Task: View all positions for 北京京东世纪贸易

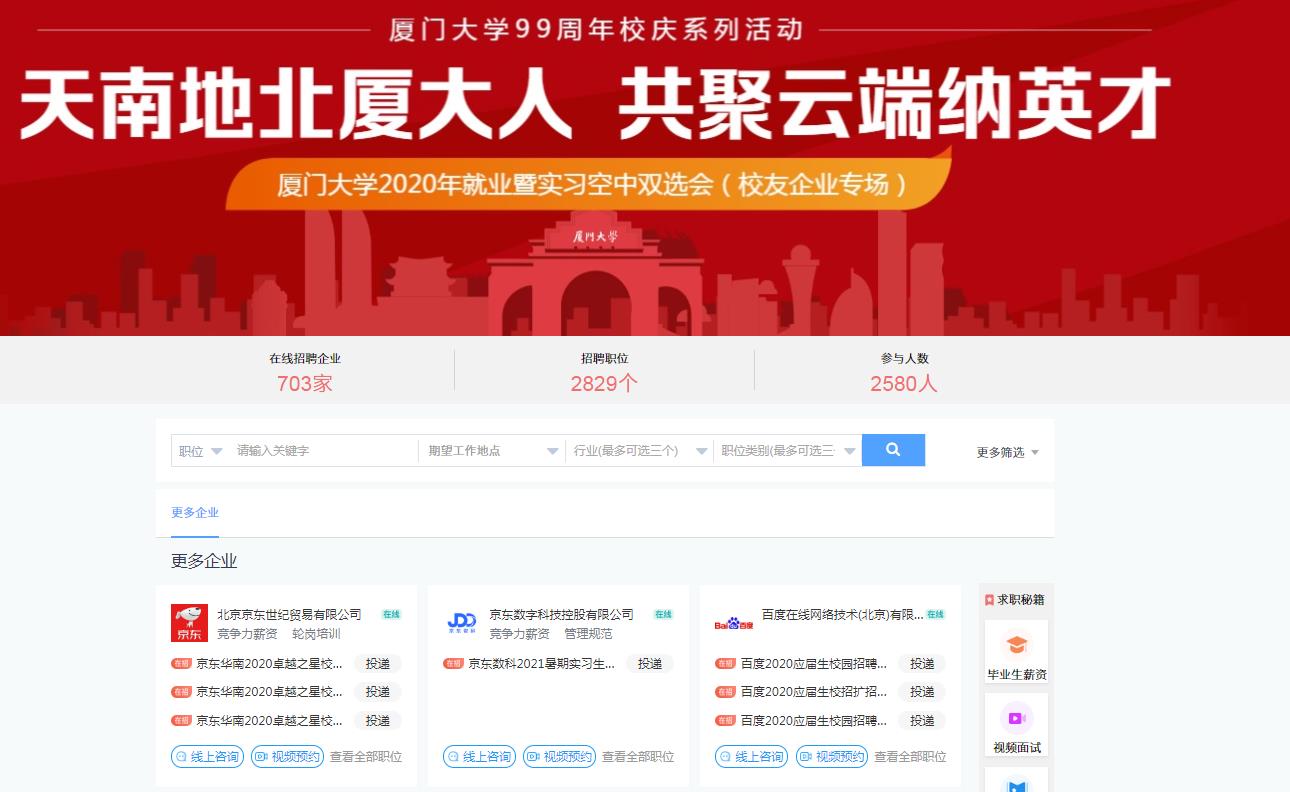Action: pyautogui.click(x=366, y=757)
